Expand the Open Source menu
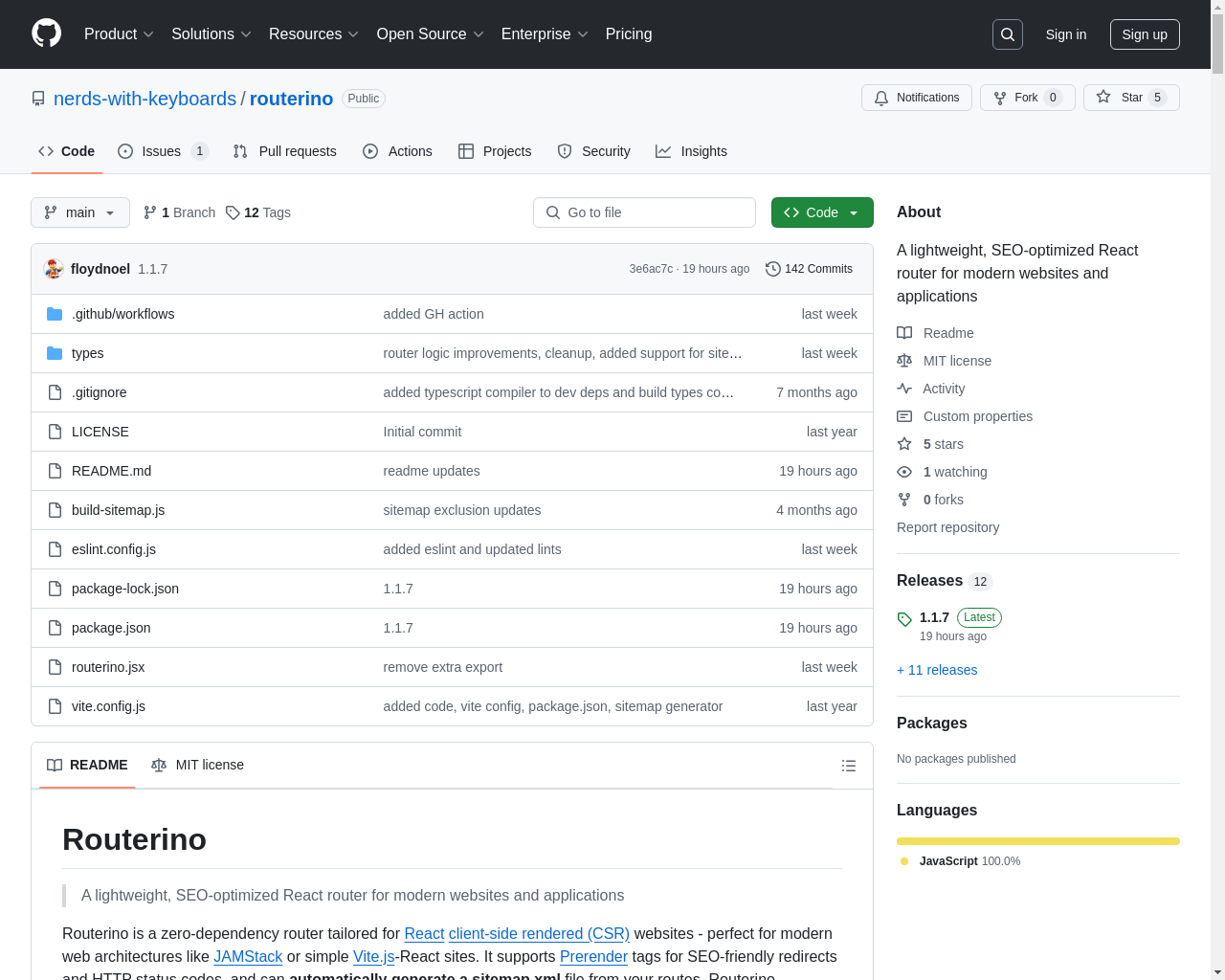1225x980 pixels. (430, 34)
